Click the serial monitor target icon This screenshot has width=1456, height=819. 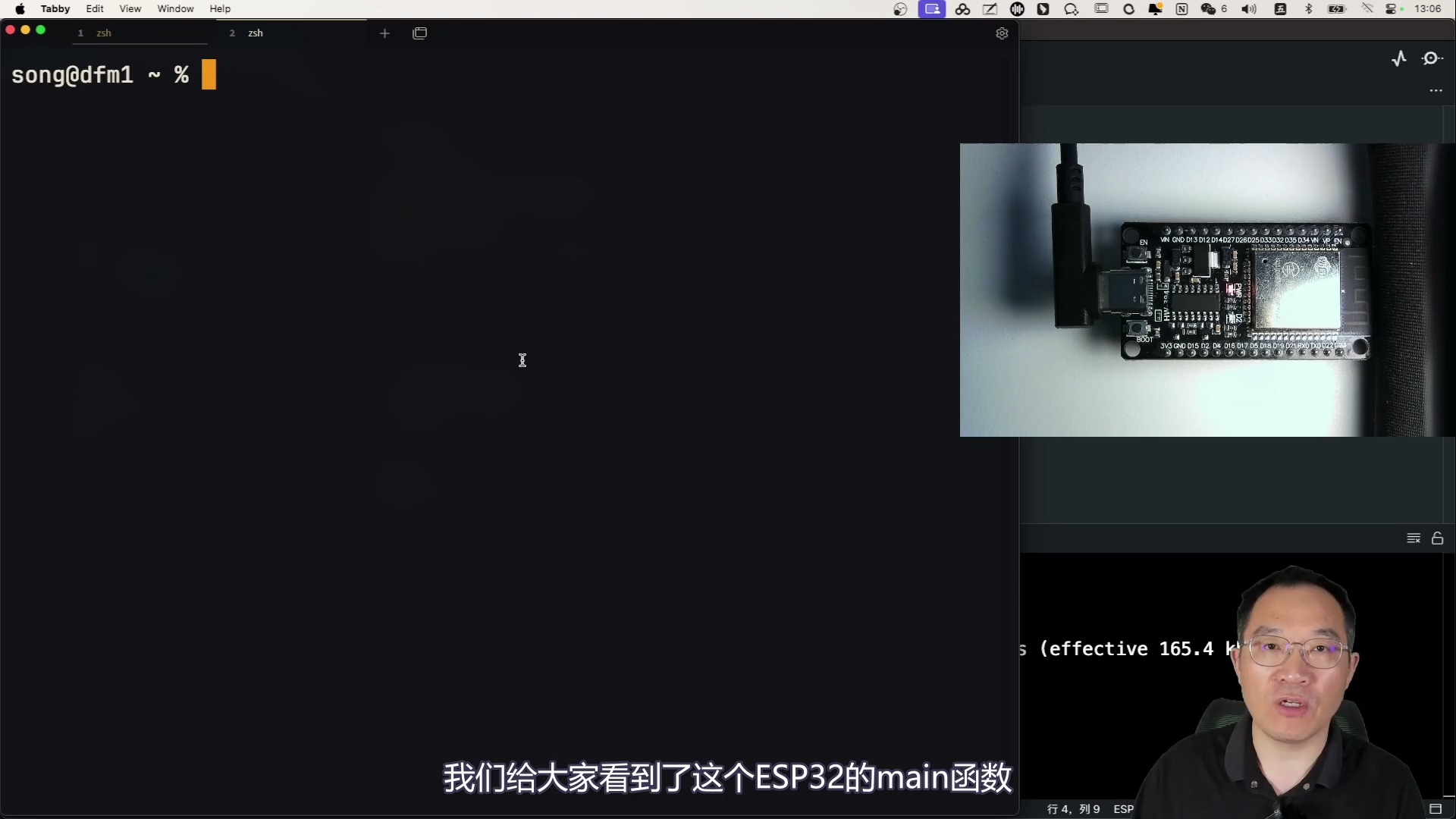pyautogui.click(x=1432, y=58)
